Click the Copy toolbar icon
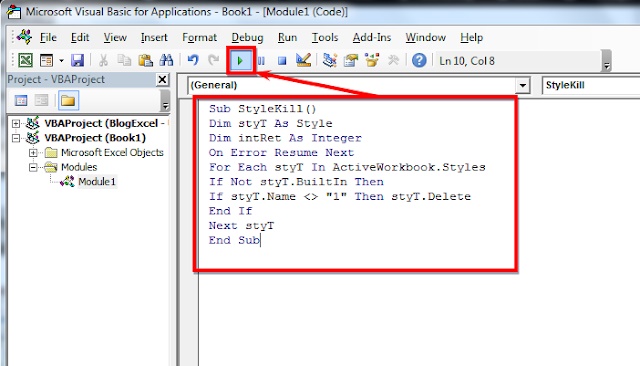The image size is (640, 366). tap(124, 61)
